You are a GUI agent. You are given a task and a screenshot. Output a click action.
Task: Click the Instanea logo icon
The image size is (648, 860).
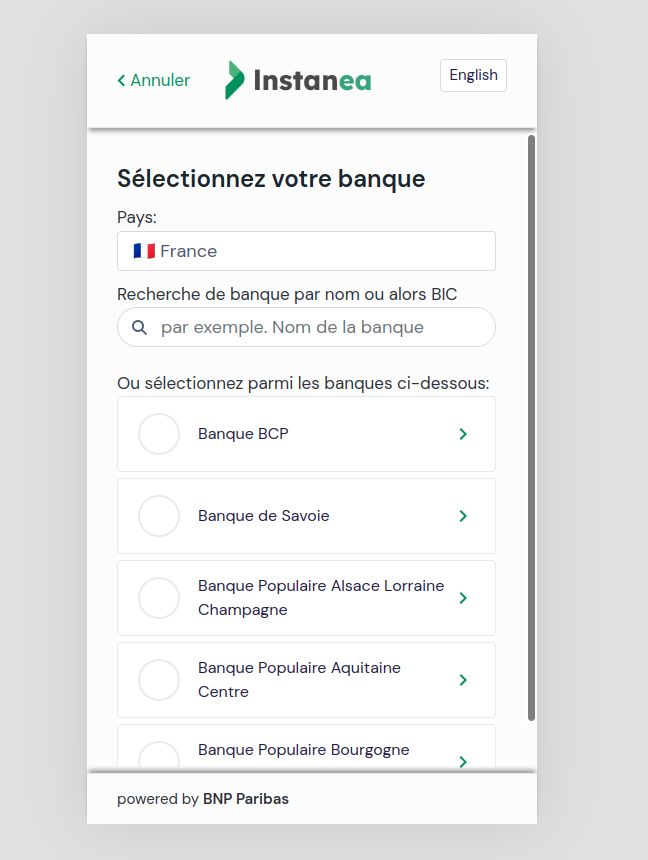click(235, 80)
